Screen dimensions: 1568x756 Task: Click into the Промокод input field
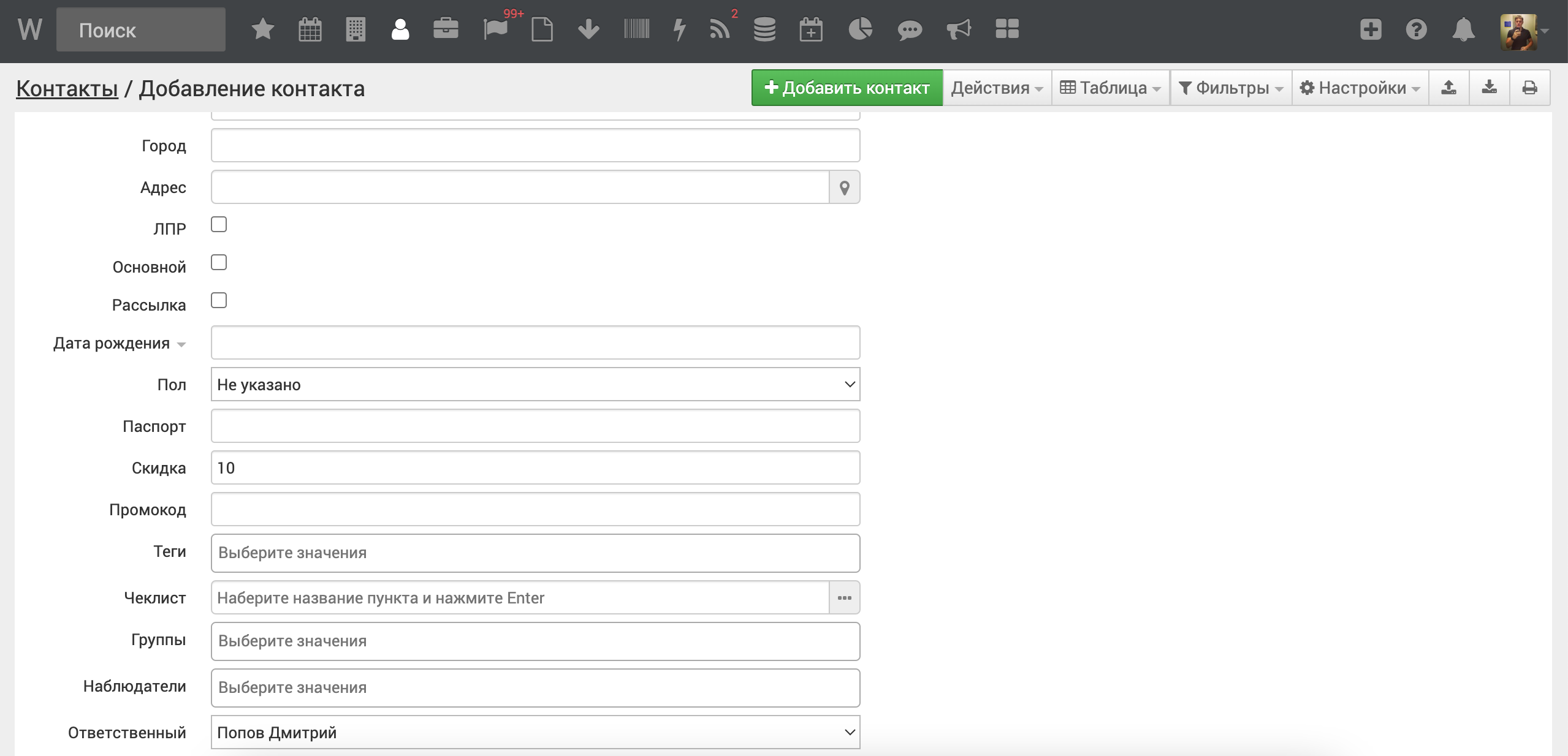tap(535, 510)
